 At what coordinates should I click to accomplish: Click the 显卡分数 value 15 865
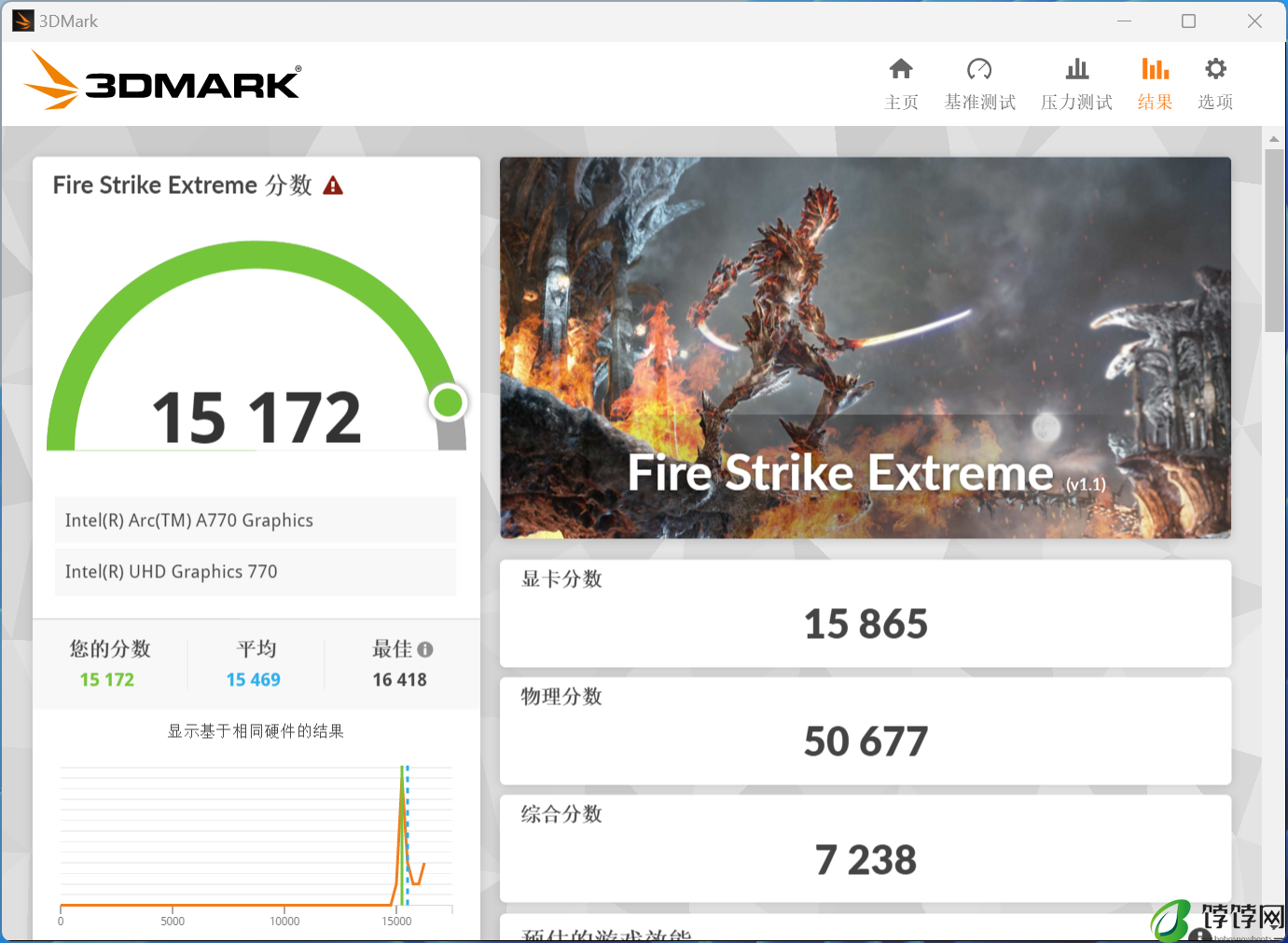[x=866, y=624]
